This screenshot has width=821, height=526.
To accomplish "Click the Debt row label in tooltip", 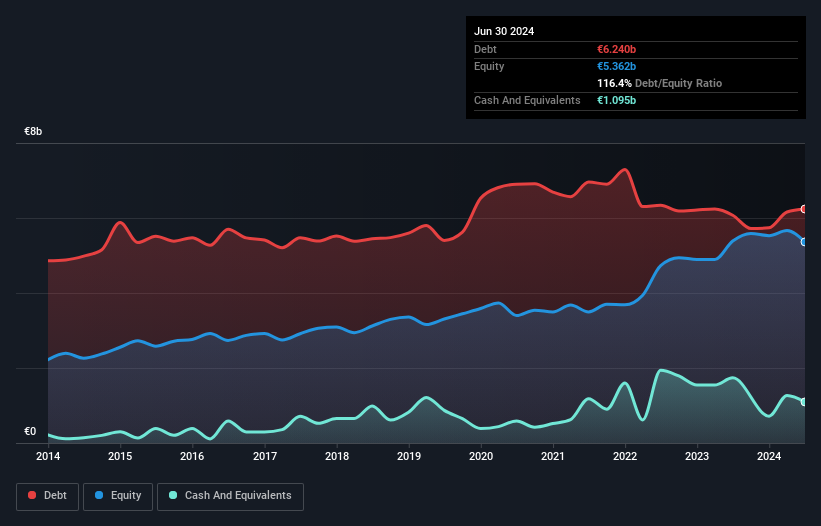I will [485, 49].
